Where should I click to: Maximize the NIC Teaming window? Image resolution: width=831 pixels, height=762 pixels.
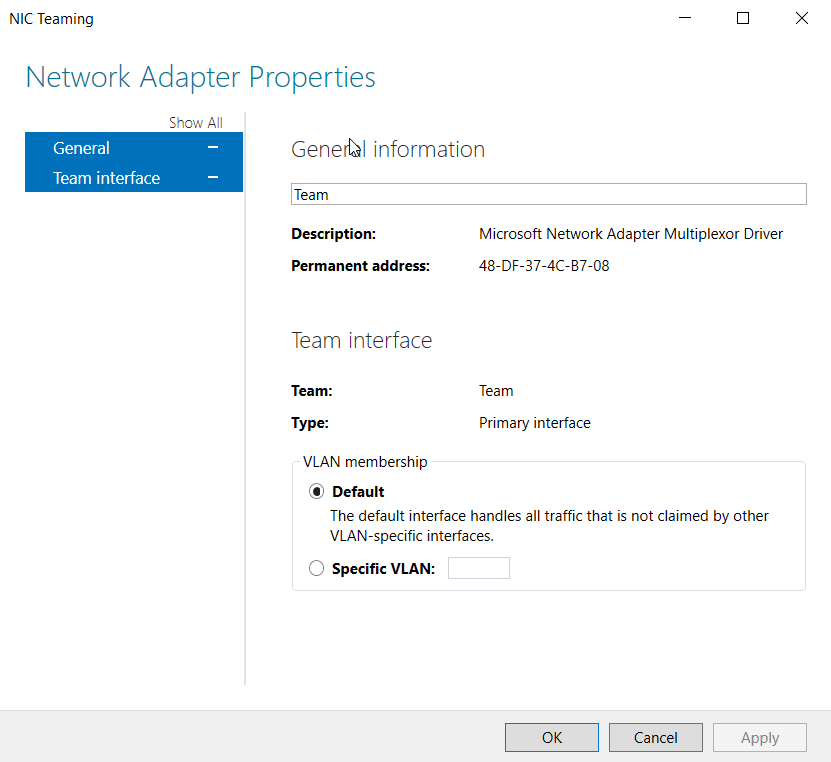[x=742, y=18]
